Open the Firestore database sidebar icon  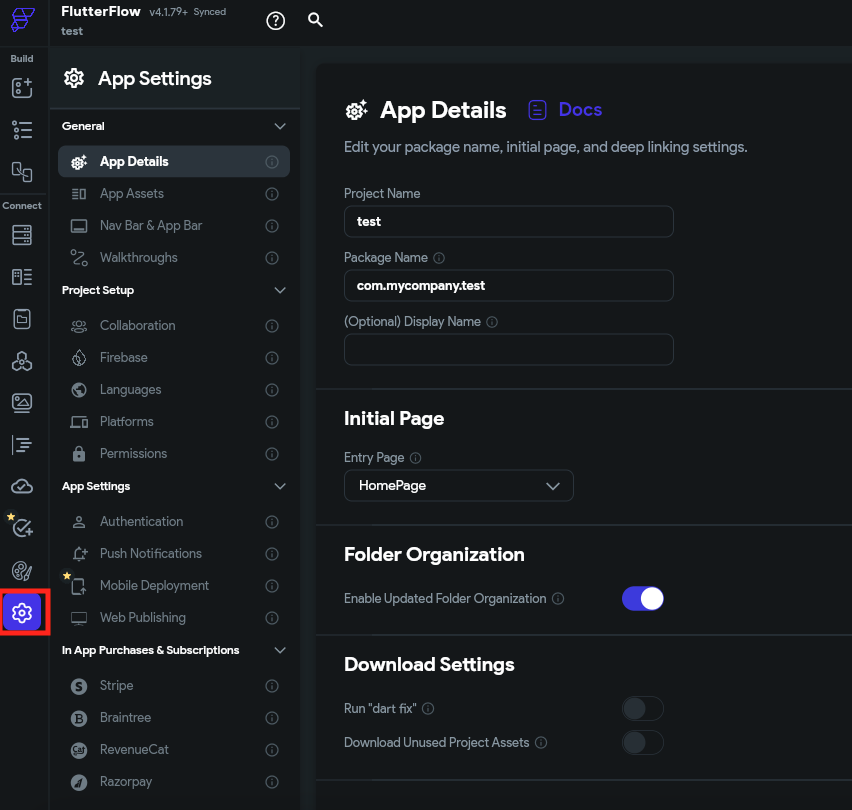point(22,235)
